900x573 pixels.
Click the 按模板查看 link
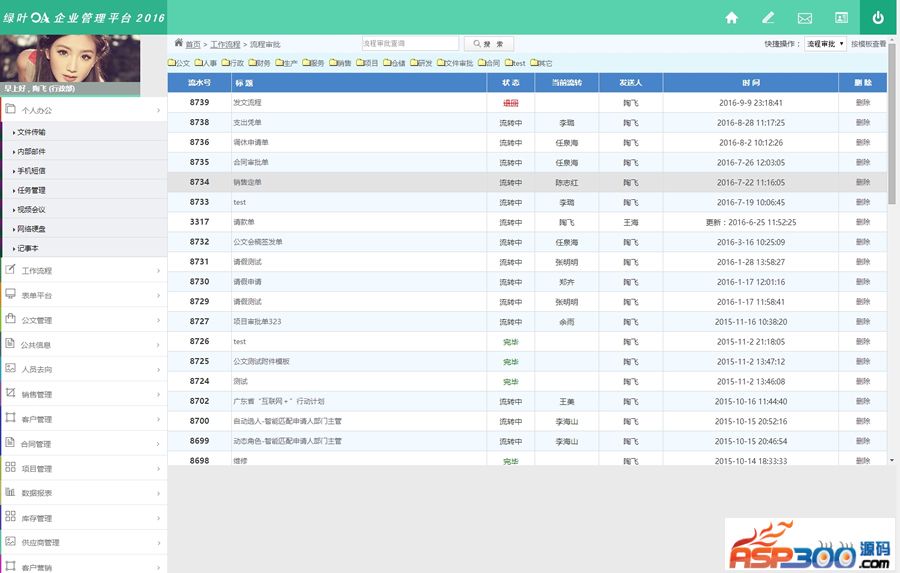point(868,44)
